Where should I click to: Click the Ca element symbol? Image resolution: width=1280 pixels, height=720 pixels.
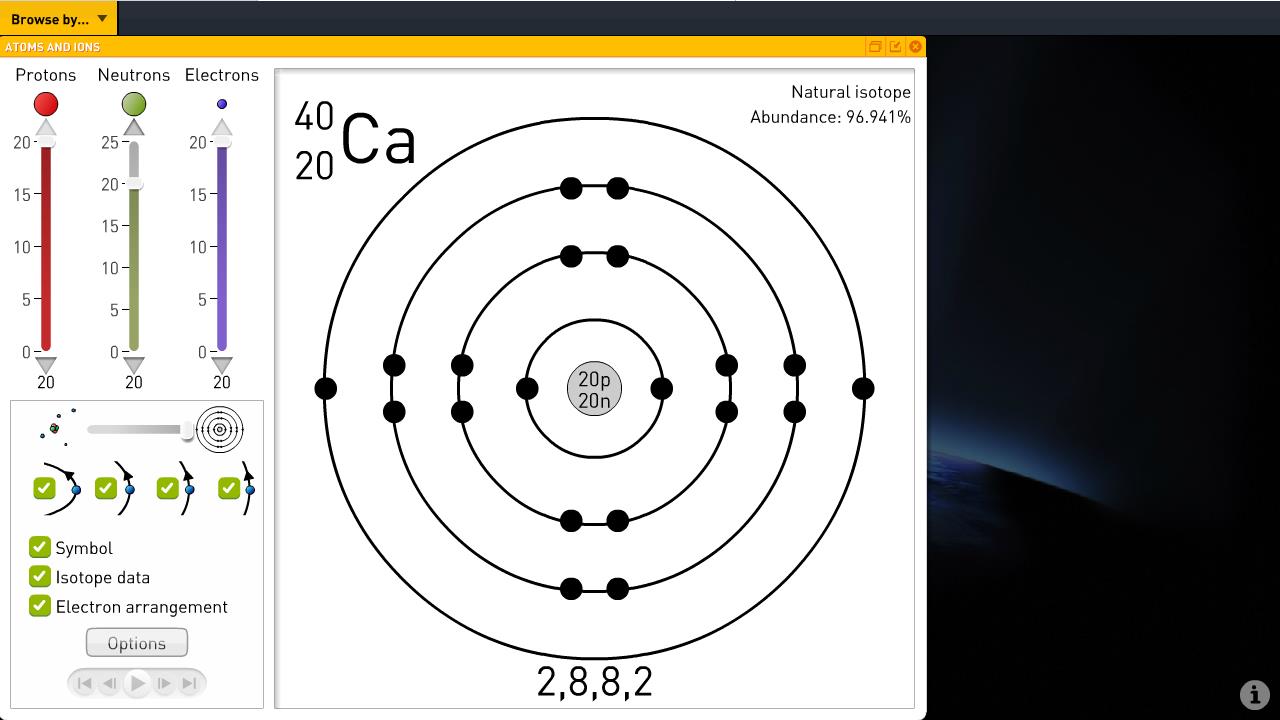click(x=378, y=139)
